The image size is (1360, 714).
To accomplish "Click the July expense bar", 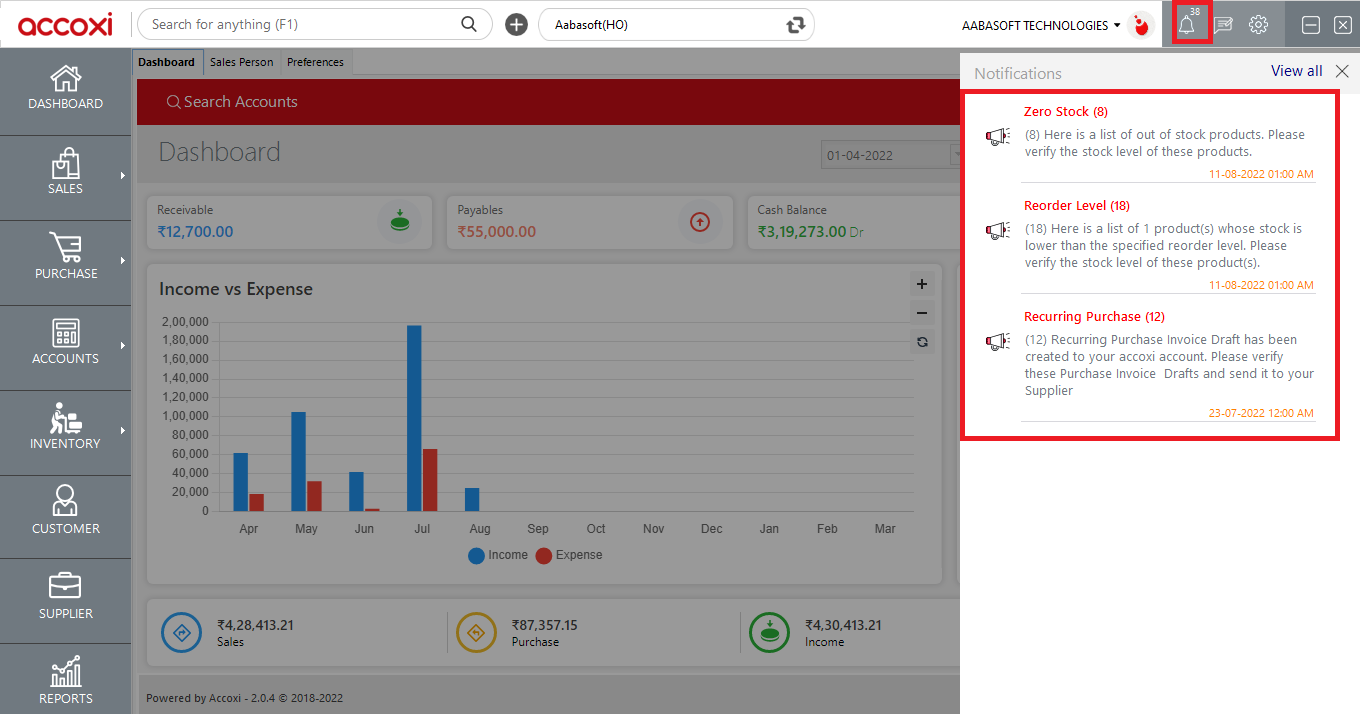I will coord(430,480).
